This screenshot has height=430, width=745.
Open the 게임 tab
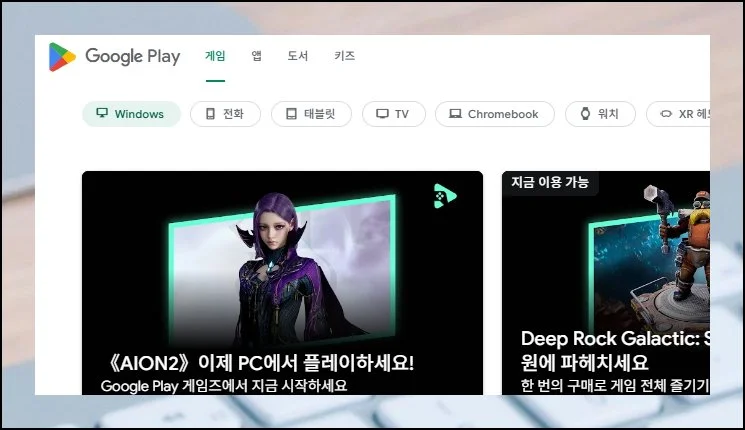coord(215,57)
